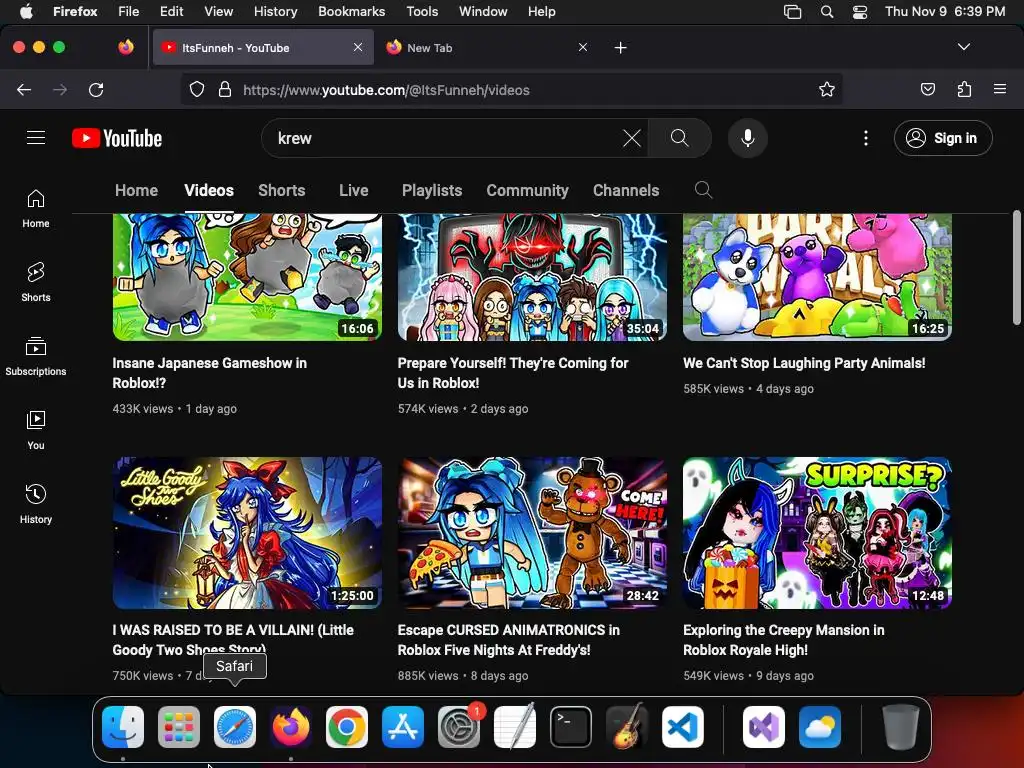
Task: Open Terminal from the Dock
Action: 571,727
